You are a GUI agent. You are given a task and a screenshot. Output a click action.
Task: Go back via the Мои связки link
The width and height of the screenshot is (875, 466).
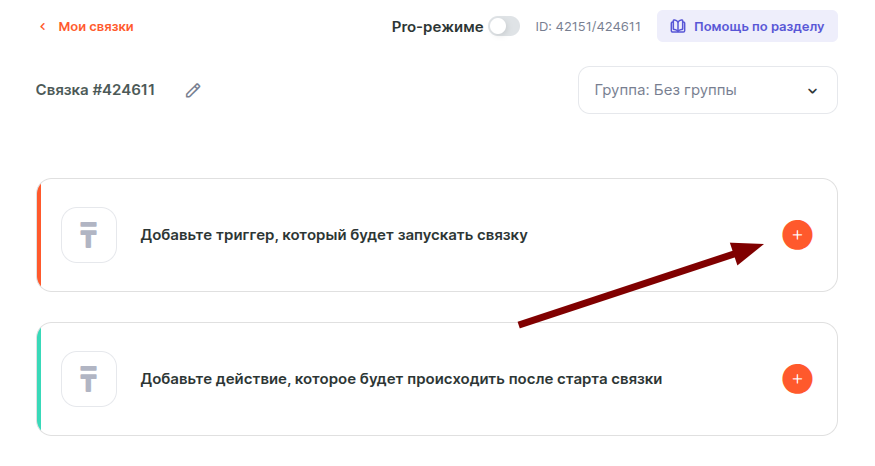[x=95, y=27]
